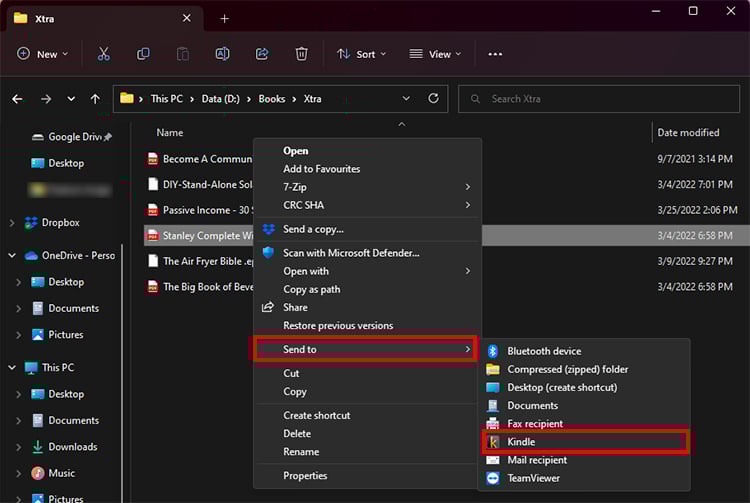This screenshot has width=750, height=503.
Task: Open the View dropdown
Action: (x=435, y=54)
